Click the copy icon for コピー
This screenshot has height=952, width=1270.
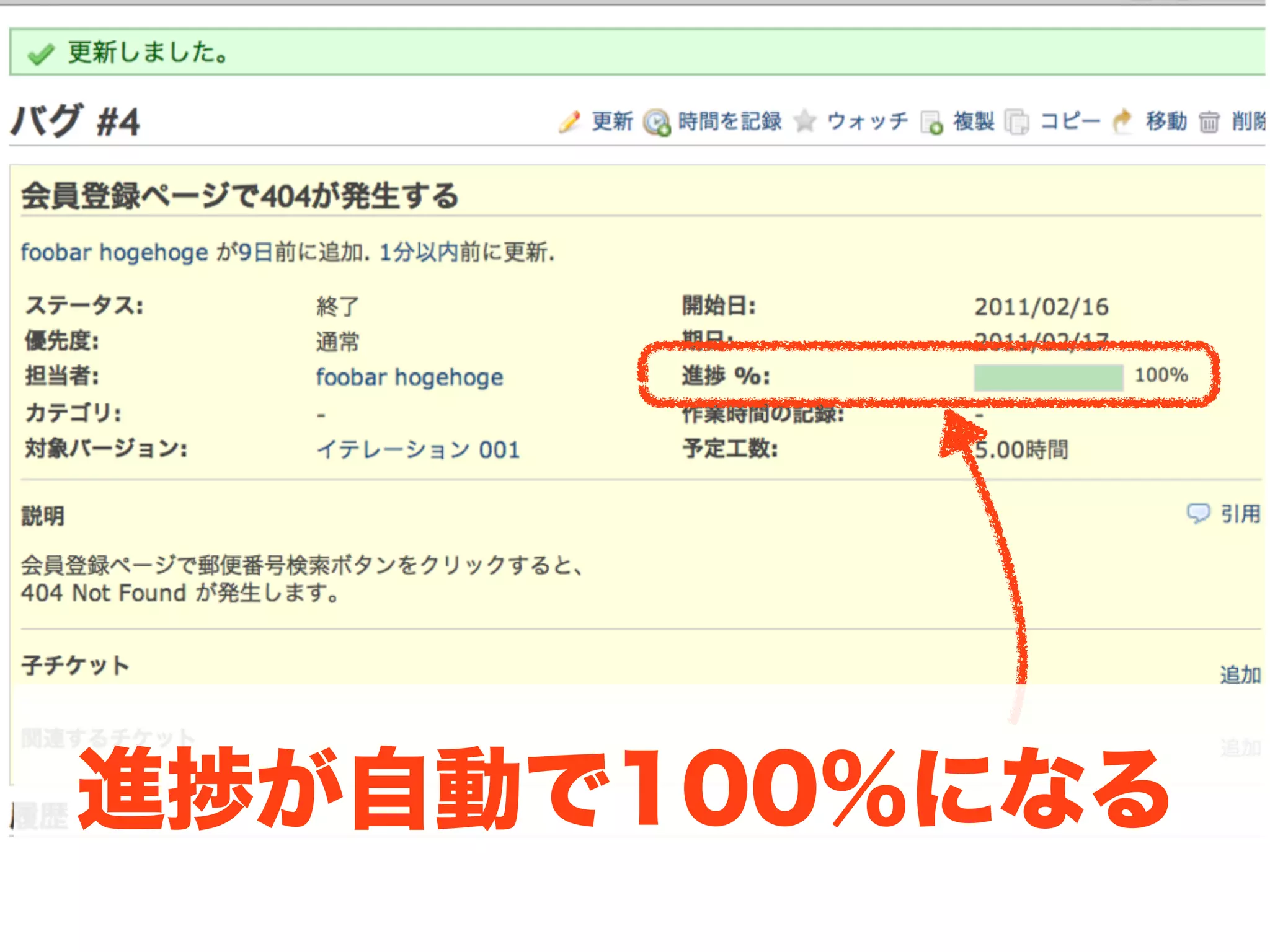tap(1017, 122)
